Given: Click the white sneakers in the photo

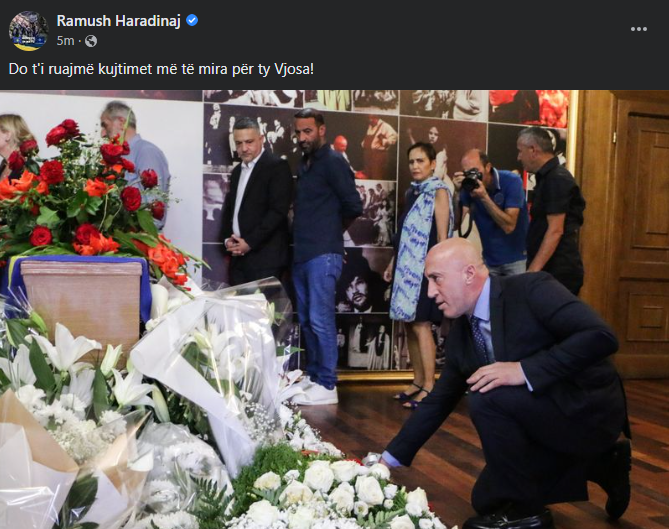Looking at the screenshot, I should (318, 392).
